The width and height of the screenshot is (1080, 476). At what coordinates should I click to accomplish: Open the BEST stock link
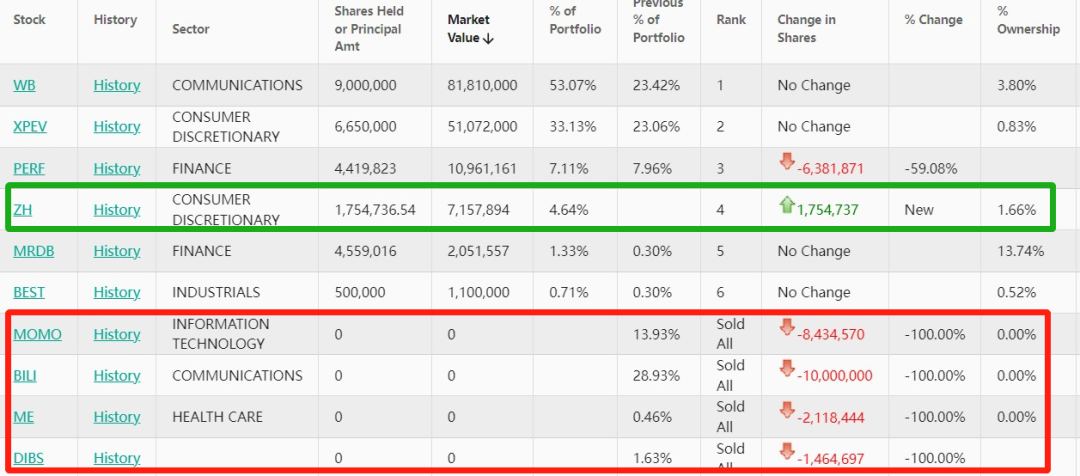[29, 293]
